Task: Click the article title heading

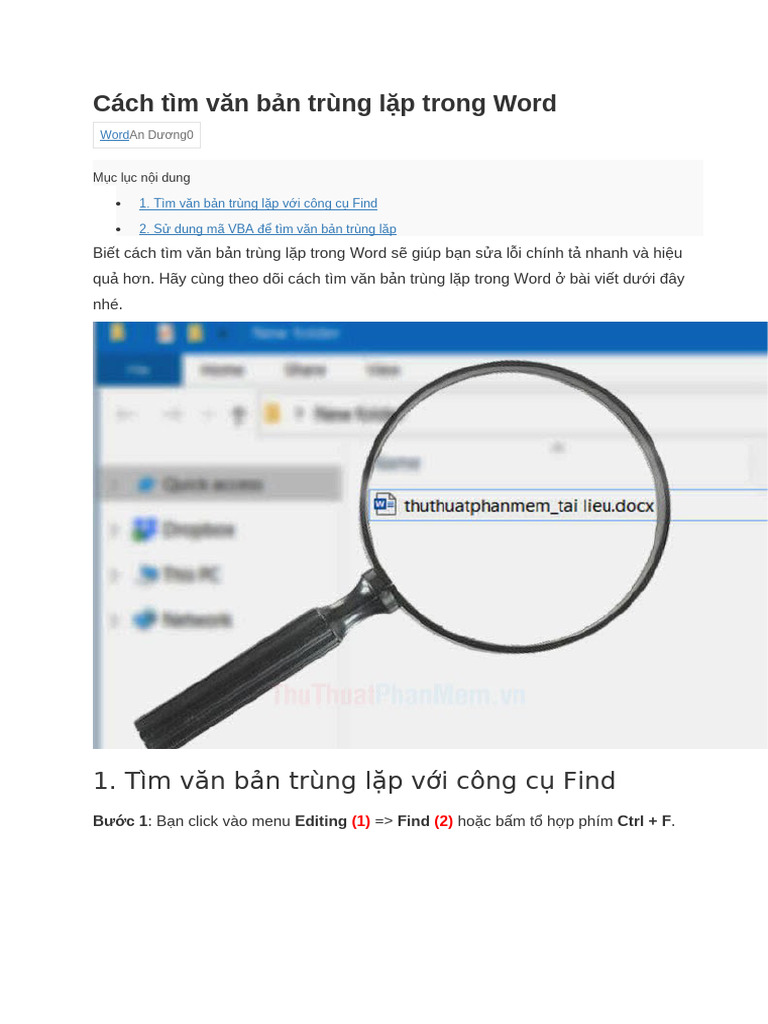Action: point(325,103)
